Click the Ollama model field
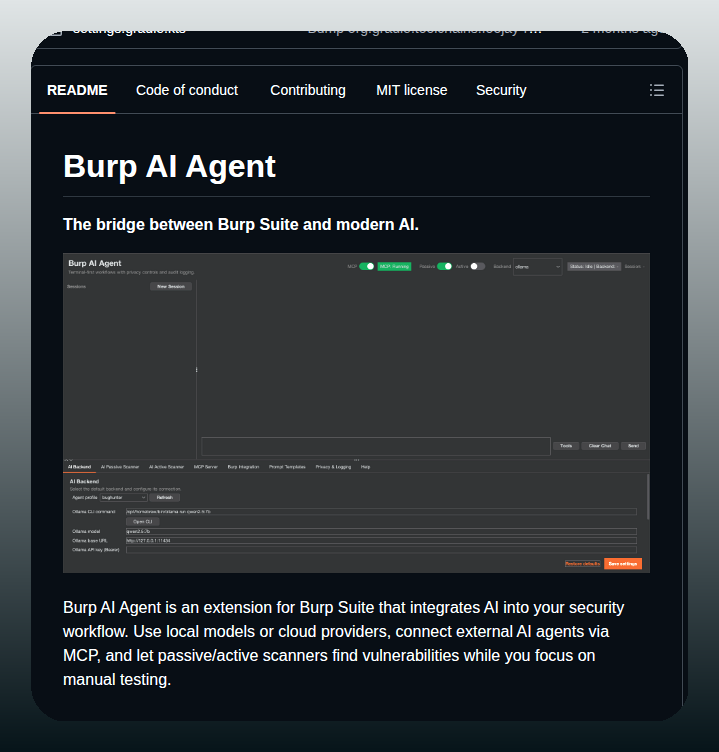Viewport: 719px width, 752px height. click(x=381, y=531)
